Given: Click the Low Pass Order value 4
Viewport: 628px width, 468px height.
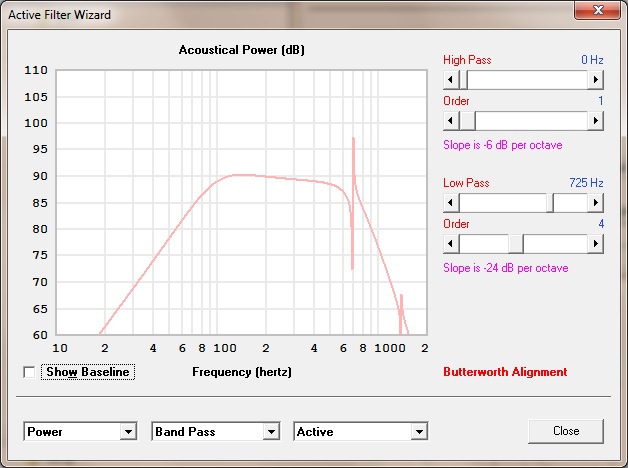Looking at the screenshot, I should pyautogui.click(x=601, y=224).
